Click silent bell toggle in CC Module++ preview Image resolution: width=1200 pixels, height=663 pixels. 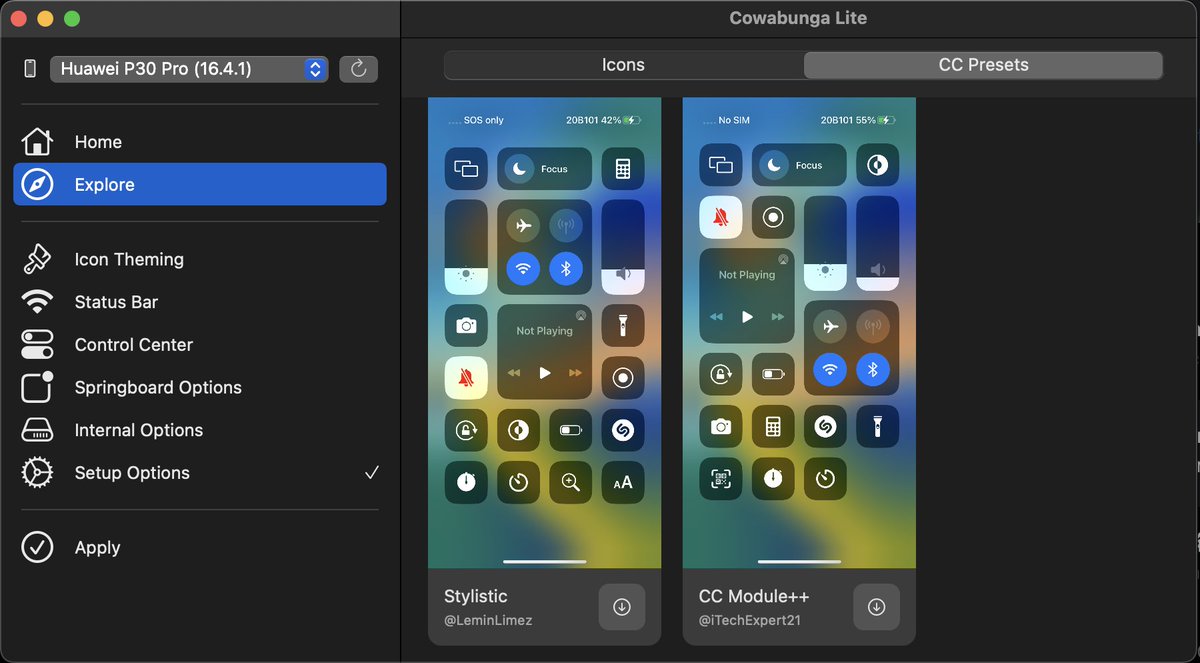coord(721,217)
